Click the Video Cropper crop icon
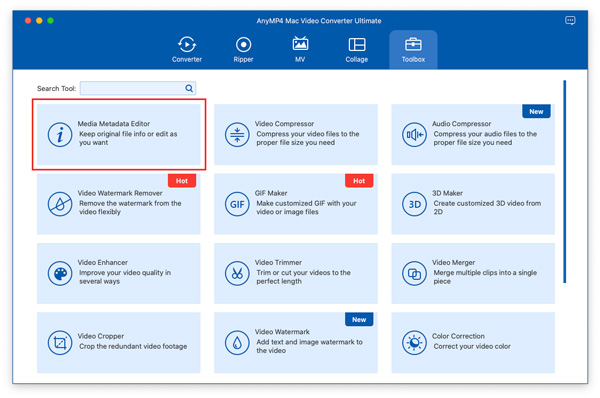This screenshot has height=398, width=600. [x=60, y=343]
